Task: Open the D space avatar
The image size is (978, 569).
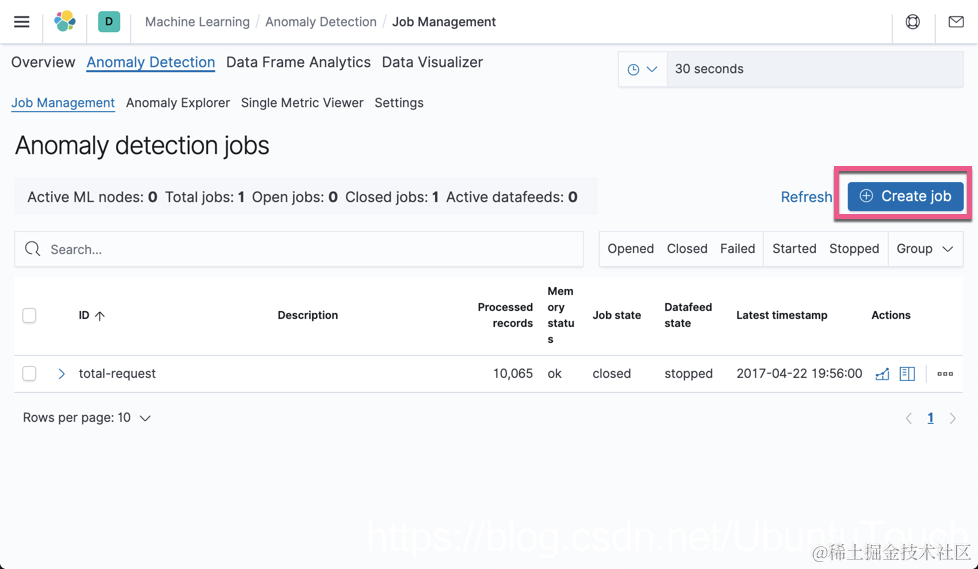Action: pos(109,21)
